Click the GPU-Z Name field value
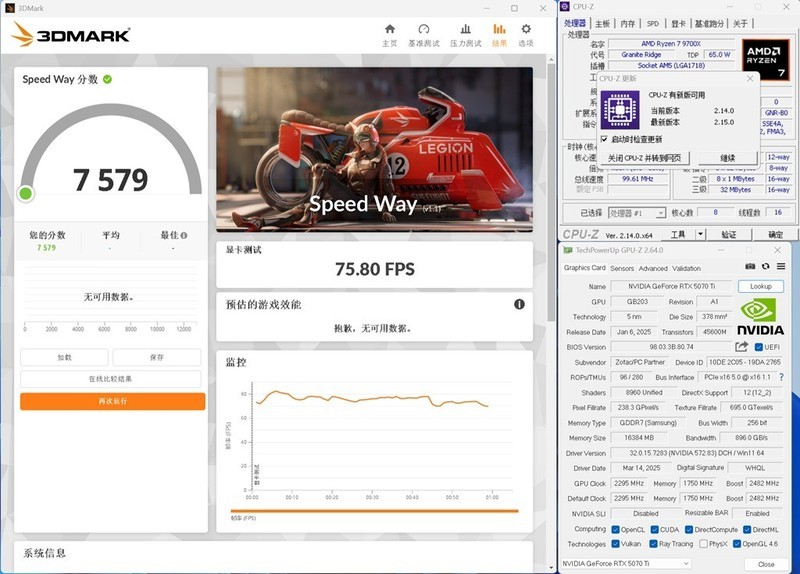The height and width of the screenshot is (574, 800). [x=671, y=286]
